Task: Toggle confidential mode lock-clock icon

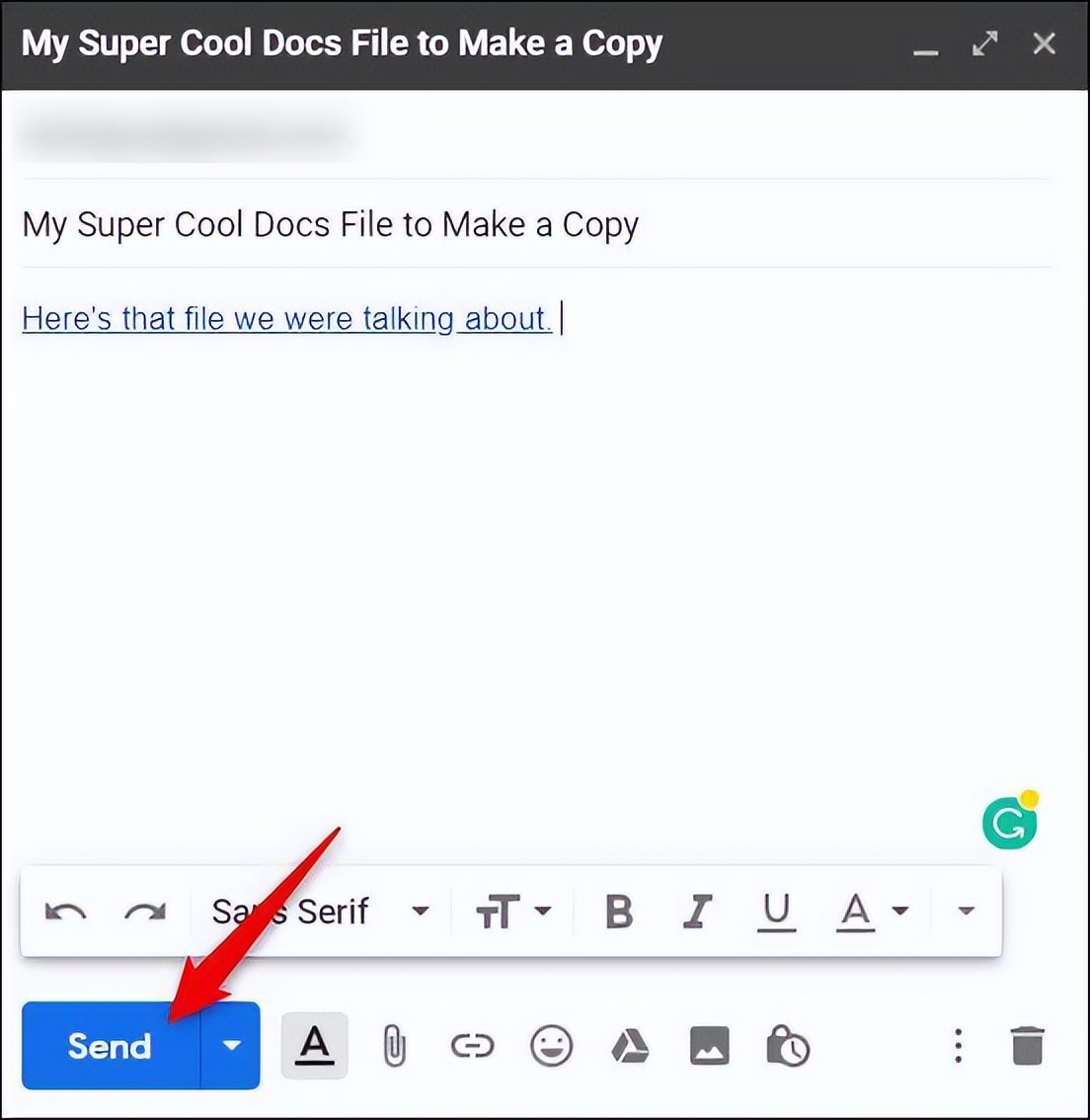Action: pyautogui.click(x=788, y=1047)
